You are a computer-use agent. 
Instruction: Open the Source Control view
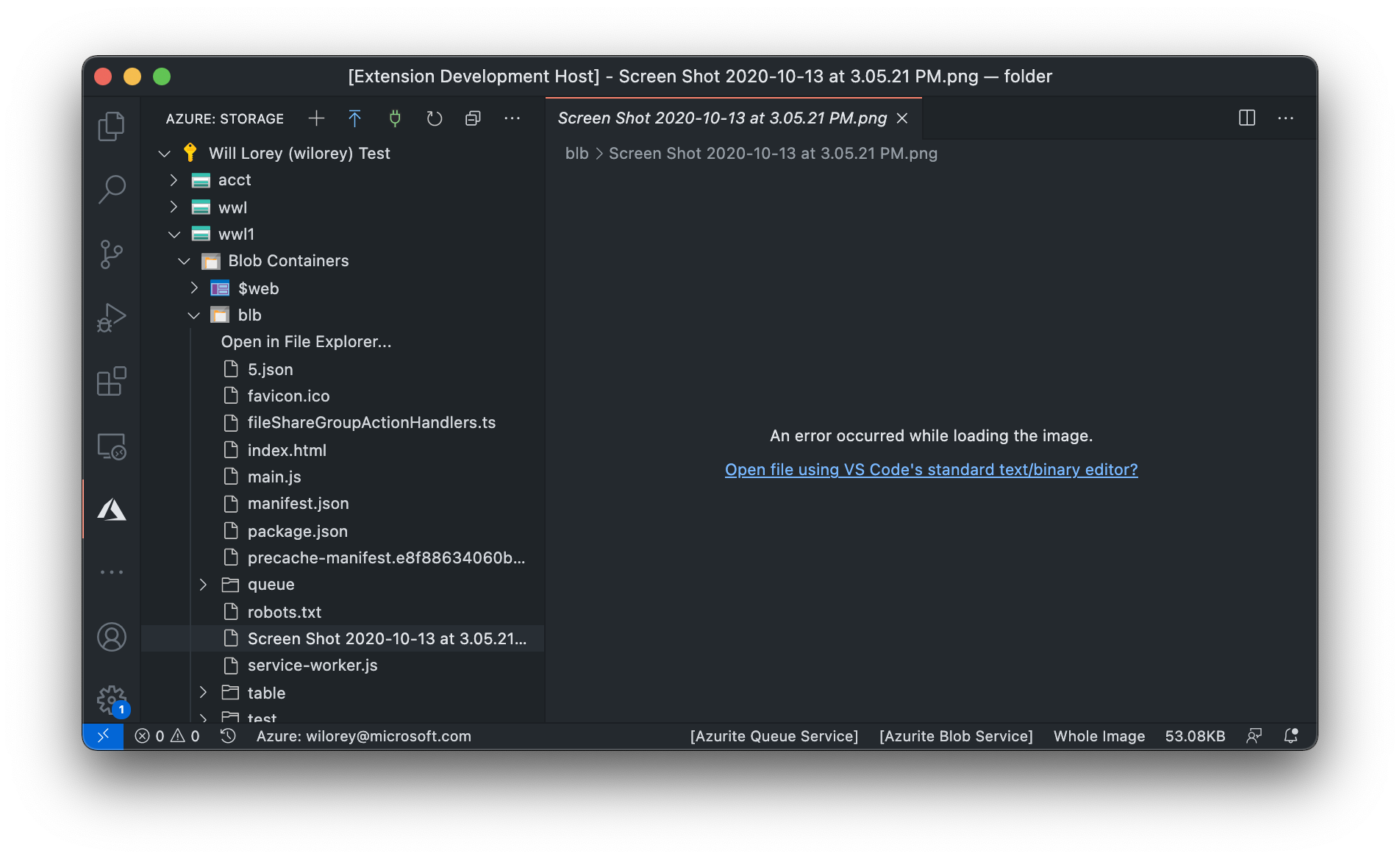click(111, 253)
